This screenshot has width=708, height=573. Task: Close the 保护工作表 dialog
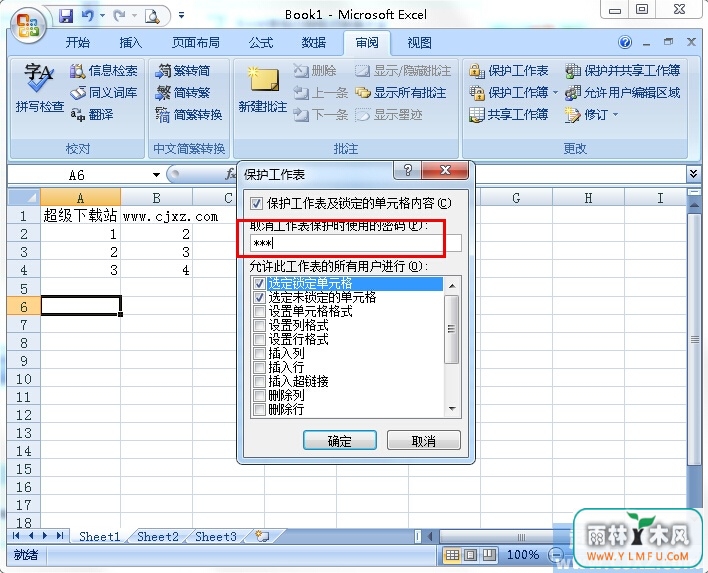click(445, 170)
